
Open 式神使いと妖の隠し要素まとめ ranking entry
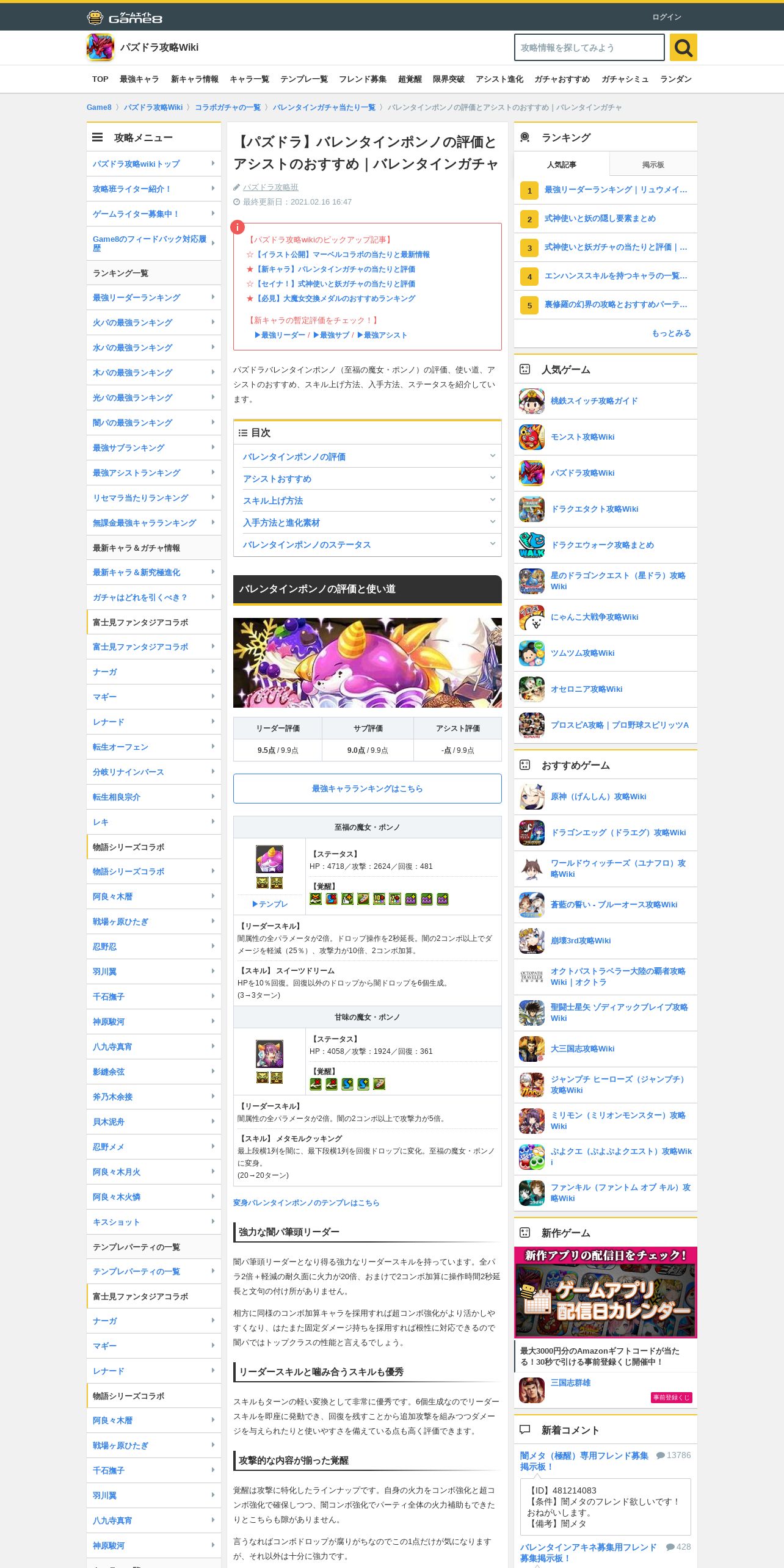(x=600, y=219)
